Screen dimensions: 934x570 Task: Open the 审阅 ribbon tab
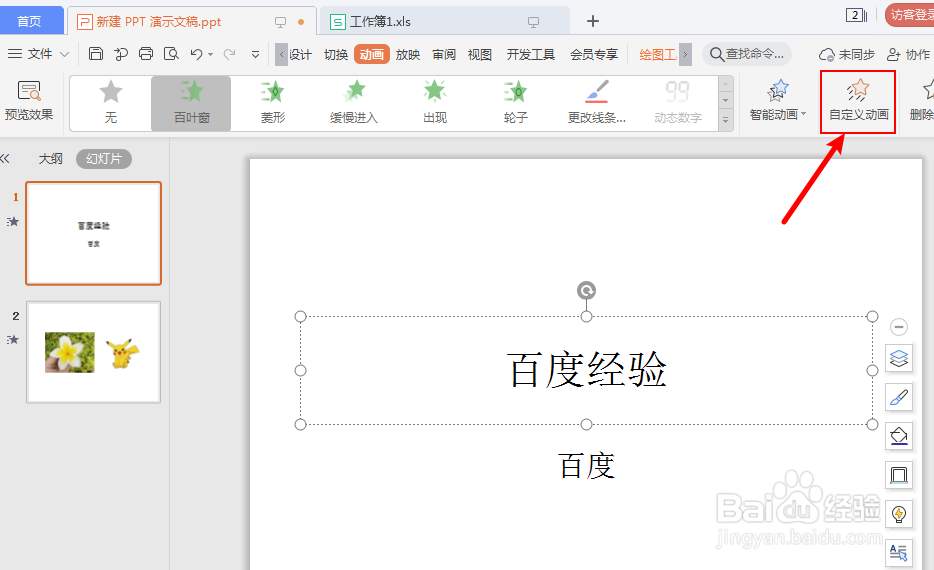point(444,55)
